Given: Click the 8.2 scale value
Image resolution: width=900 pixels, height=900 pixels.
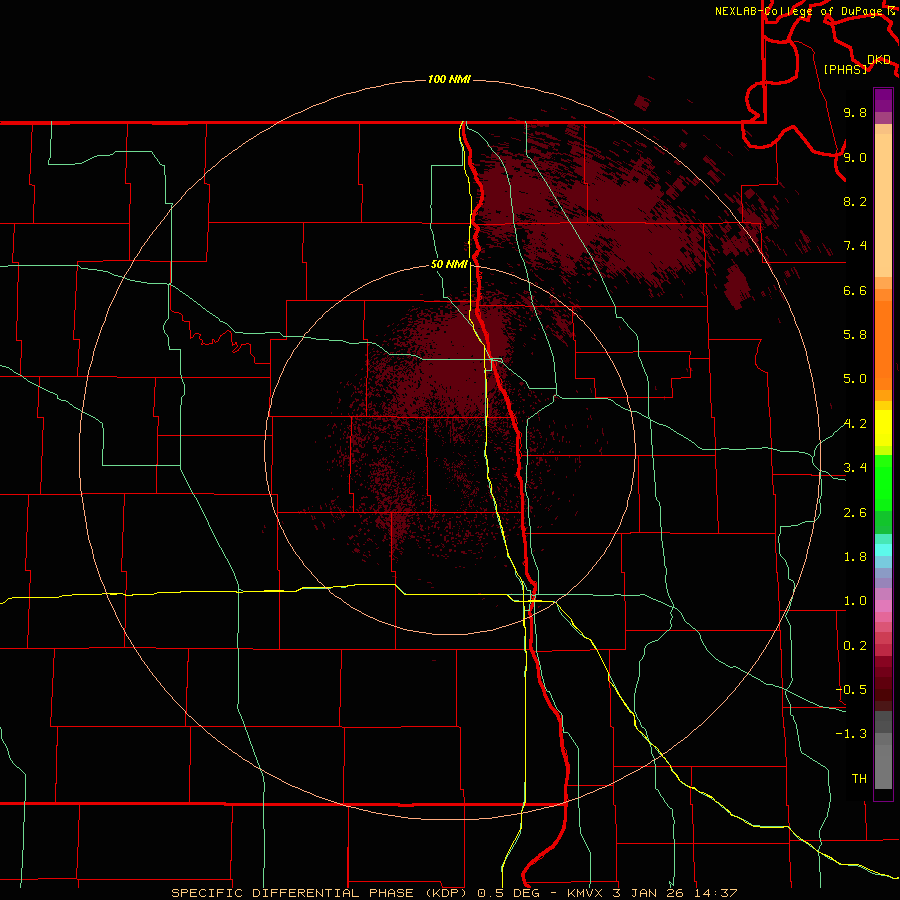Looking at the screenshot, I should 855,201.
